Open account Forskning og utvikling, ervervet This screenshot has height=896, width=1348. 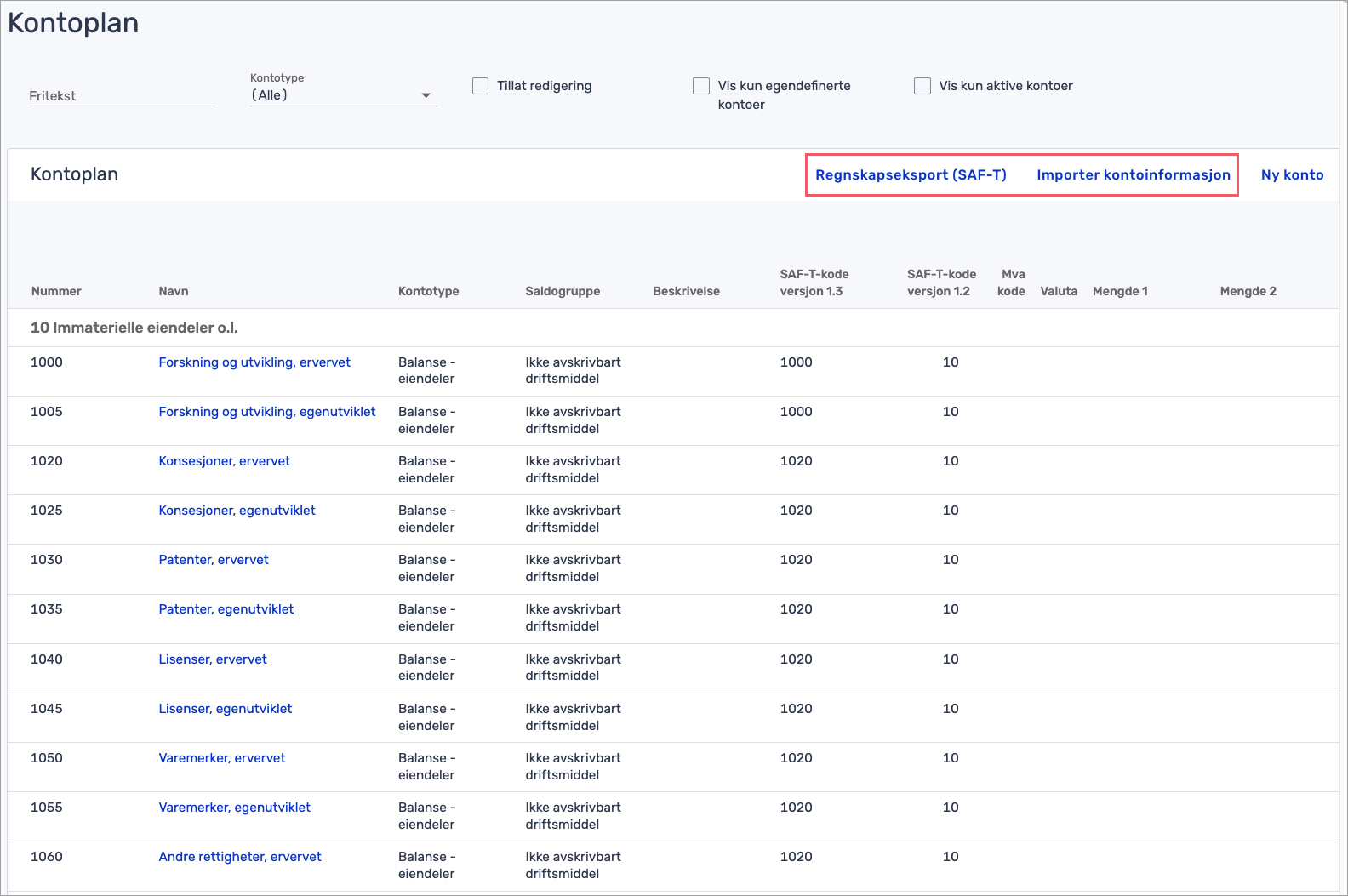[x=254, y=362]
